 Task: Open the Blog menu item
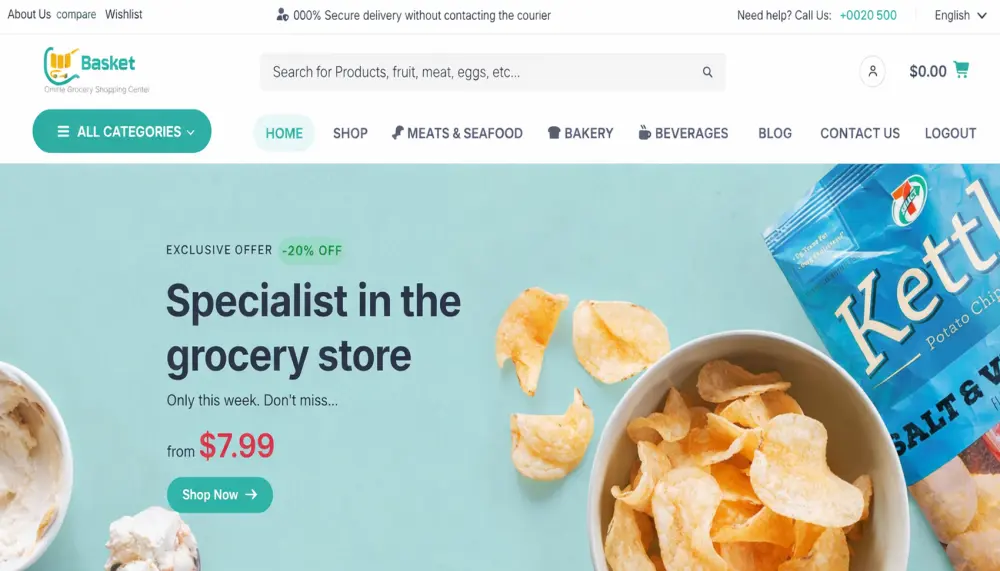pos(775,133)
